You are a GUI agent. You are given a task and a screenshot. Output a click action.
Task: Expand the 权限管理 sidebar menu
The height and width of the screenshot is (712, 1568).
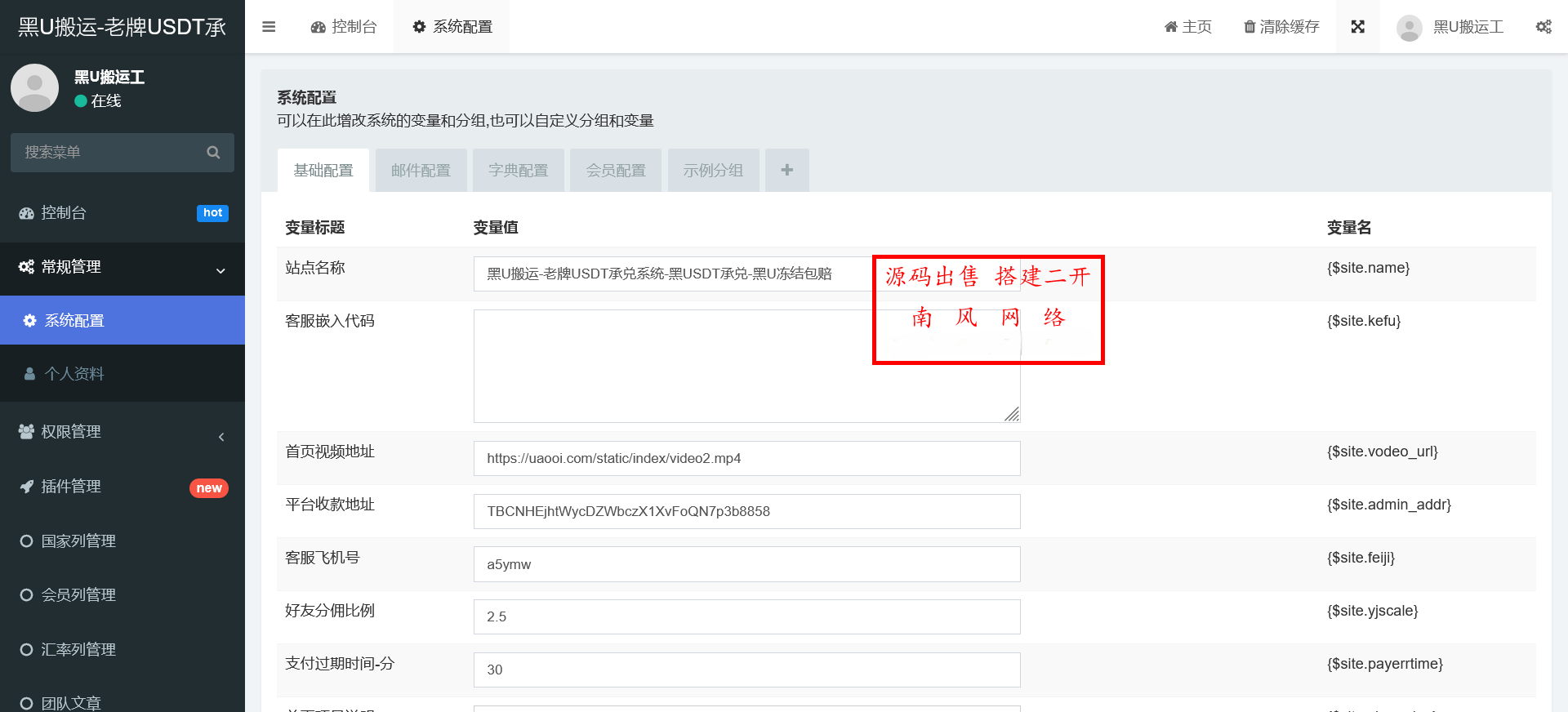pyautogui.click(x=122, y=432)
